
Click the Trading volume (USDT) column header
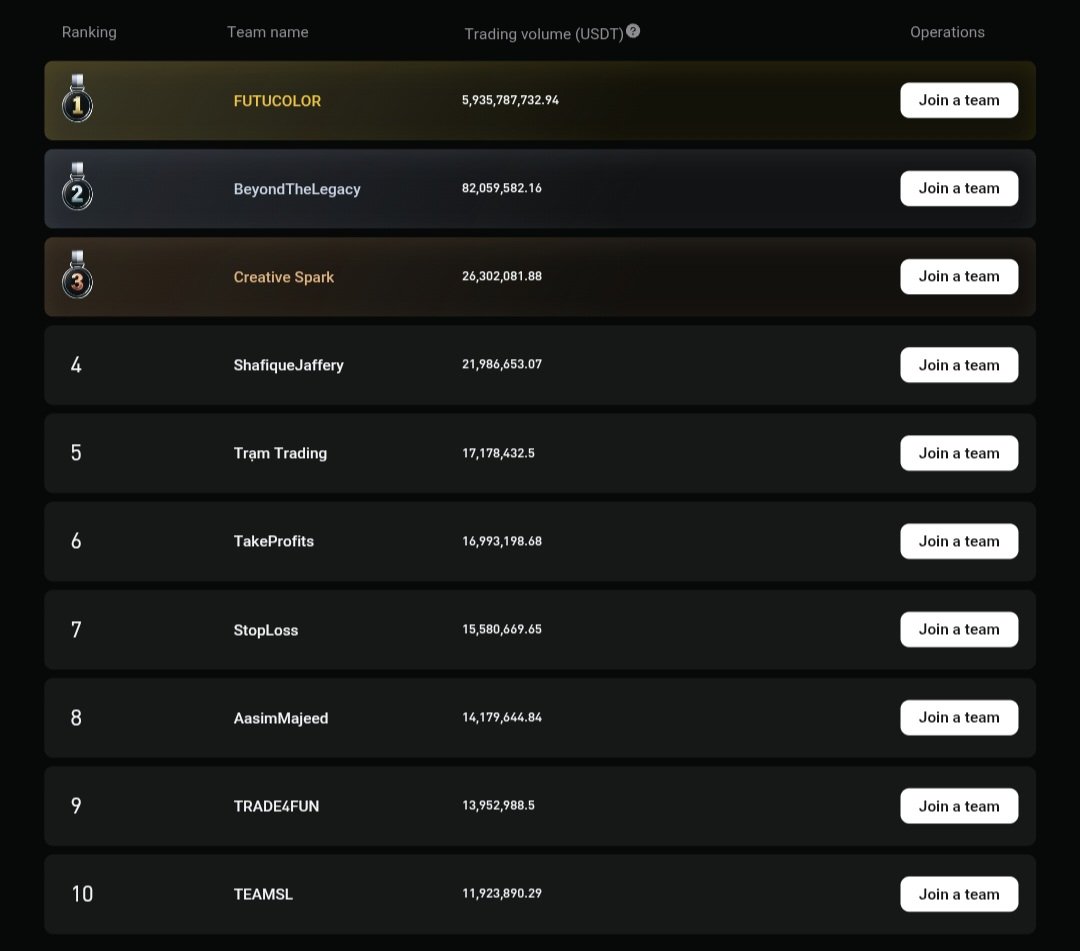pos(543,34)
